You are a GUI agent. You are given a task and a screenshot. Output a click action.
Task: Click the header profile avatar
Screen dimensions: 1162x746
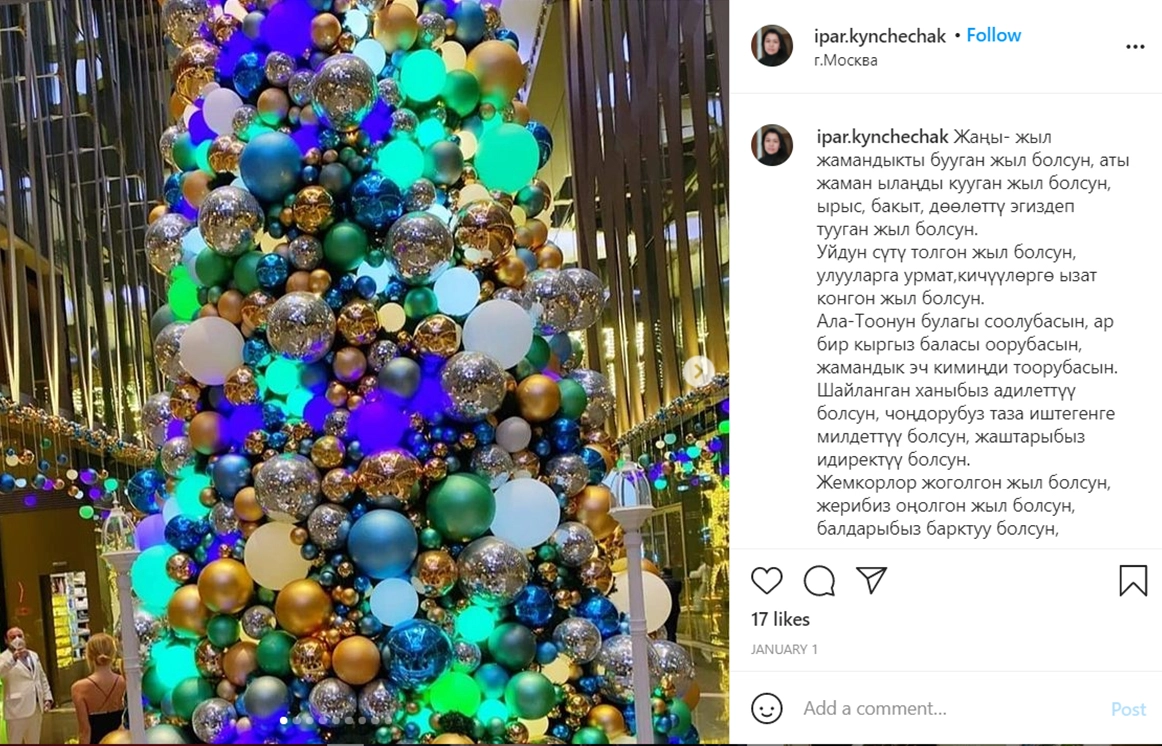pos(771,45)
